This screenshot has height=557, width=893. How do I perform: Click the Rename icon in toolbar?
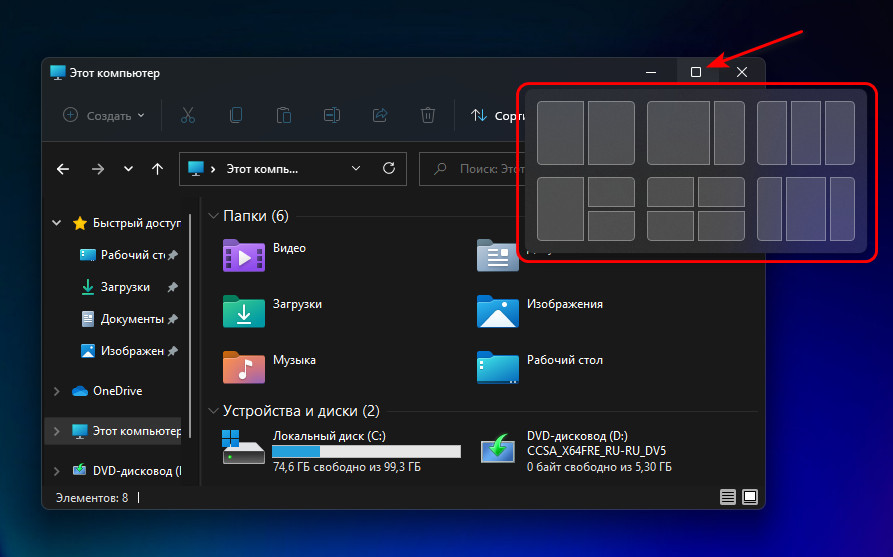tap(331, 116)
